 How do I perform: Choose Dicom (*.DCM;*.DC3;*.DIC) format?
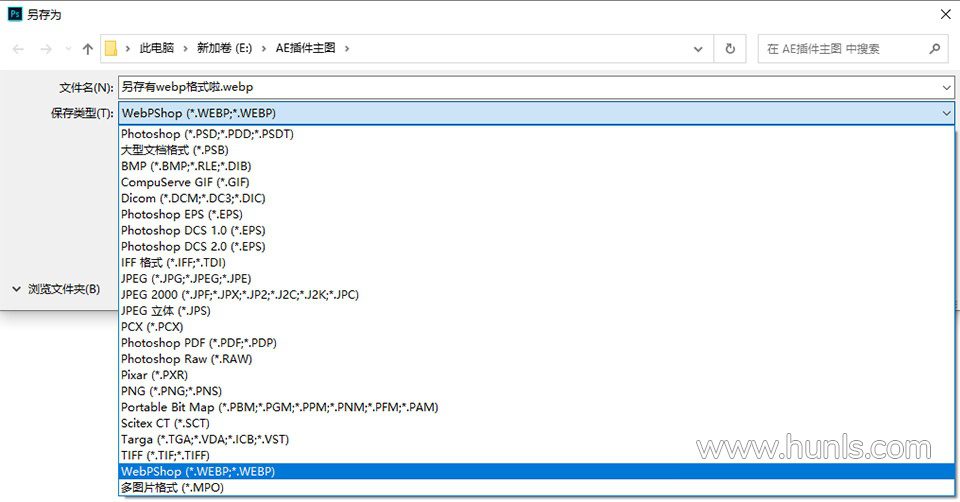536,198
